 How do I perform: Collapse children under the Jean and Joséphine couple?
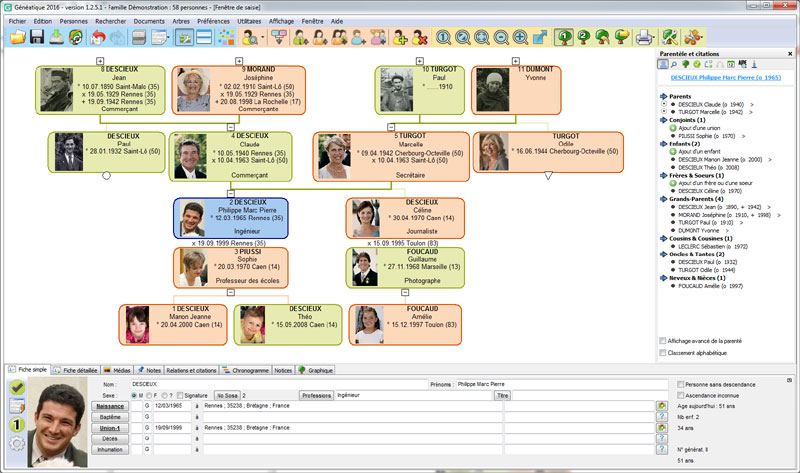pos(231,127)
